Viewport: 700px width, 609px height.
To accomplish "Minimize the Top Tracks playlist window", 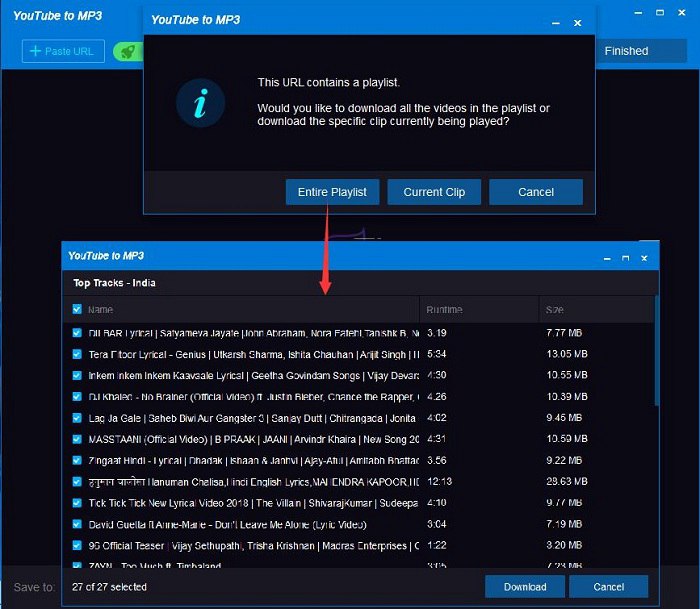I will (x=606, y=258).
